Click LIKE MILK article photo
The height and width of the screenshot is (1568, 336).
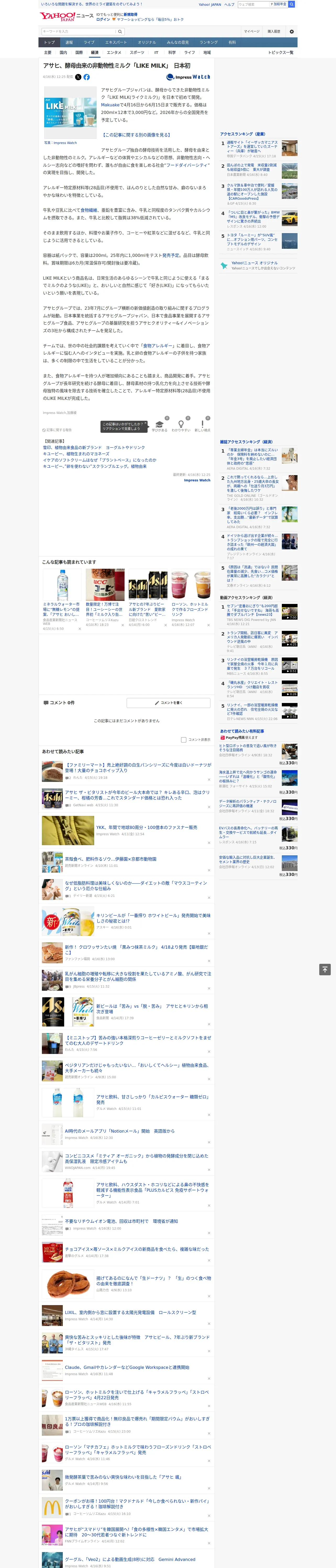point(70,113)
